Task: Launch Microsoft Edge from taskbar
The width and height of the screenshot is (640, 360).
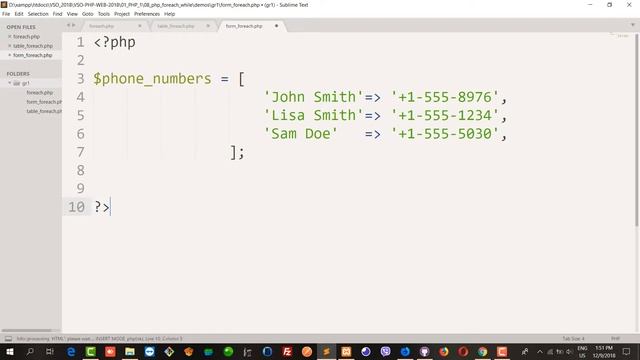Action: point(71,351)
